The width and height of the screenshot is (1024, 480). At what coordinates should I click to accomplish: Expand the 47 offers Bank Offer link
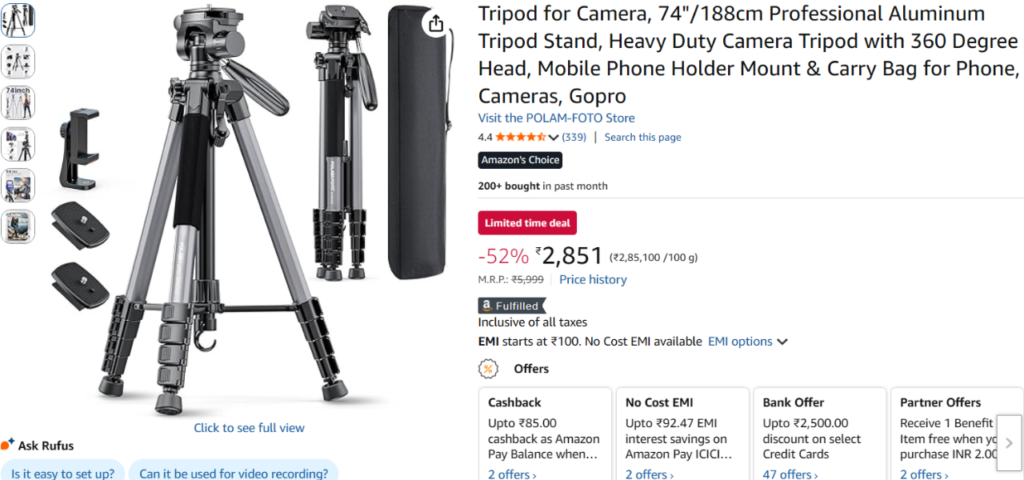click(789, 474)
